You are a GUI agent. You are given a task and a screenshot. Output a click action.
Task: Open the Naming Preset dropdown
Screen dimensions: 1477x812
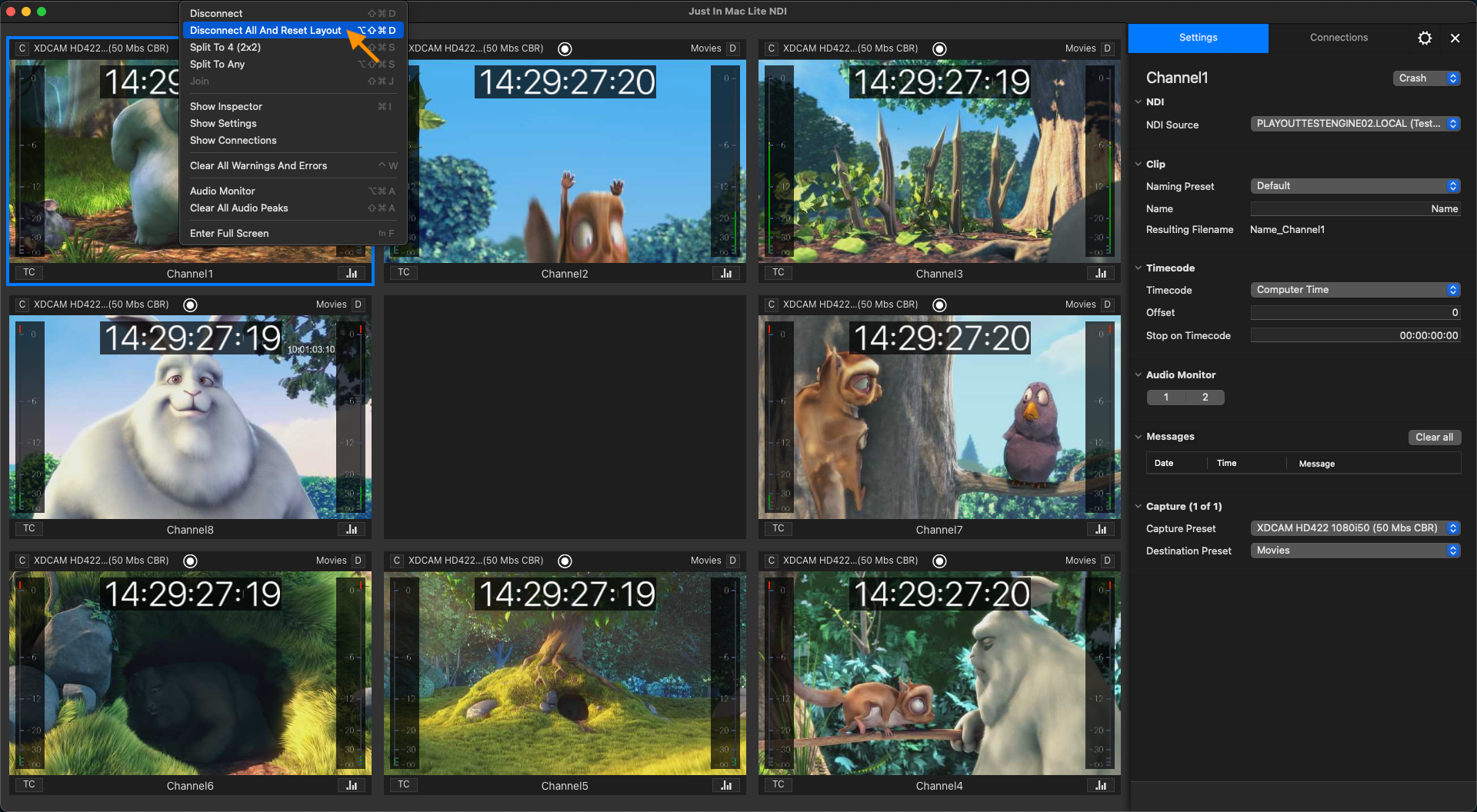[x=1355, y=186]
